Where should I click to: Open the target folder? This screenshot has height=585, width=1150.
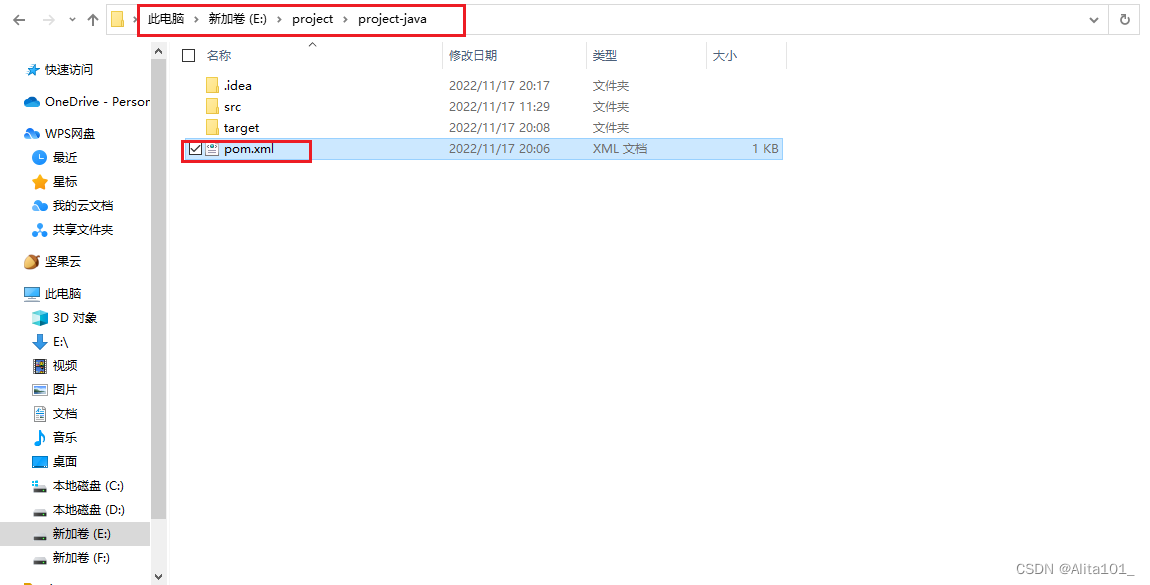click(241, 127)
